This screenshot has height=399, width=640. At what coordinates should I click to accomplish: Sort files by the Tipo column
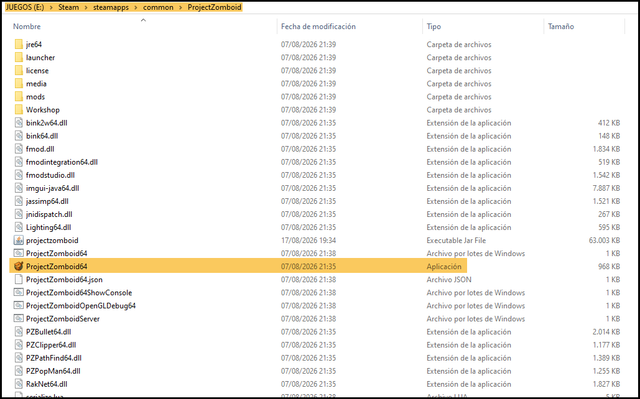click(433, 26)
